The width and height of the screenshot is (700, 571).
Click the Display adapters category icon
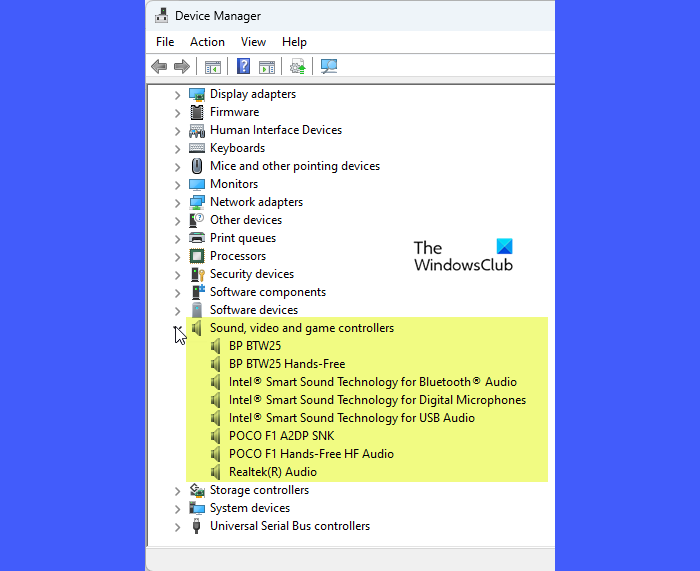click(x=196, y=94)
